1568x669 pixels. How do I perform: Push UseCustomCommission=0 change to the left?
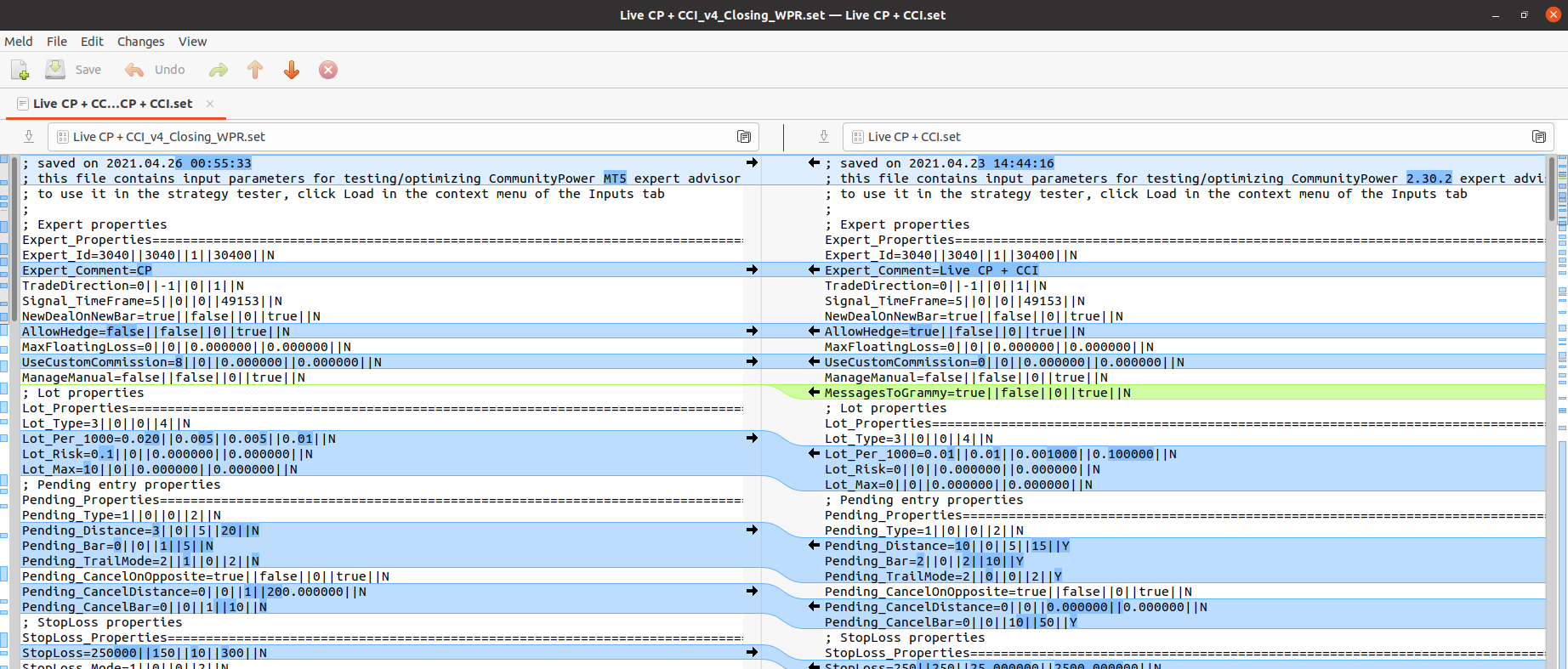[x=814, y=361]
